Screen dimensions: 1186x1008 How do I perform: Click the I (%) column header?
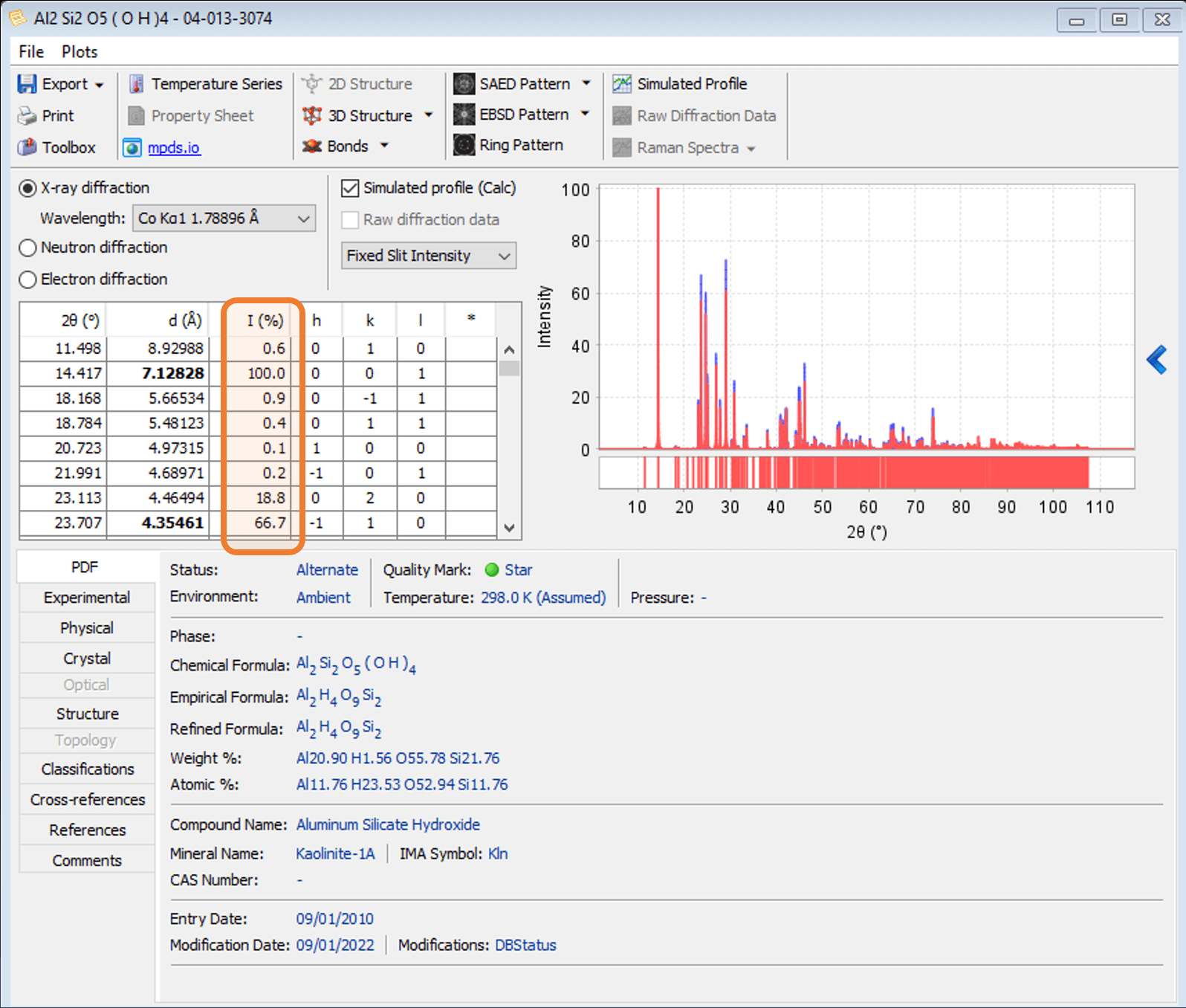(x=265, y=320)
